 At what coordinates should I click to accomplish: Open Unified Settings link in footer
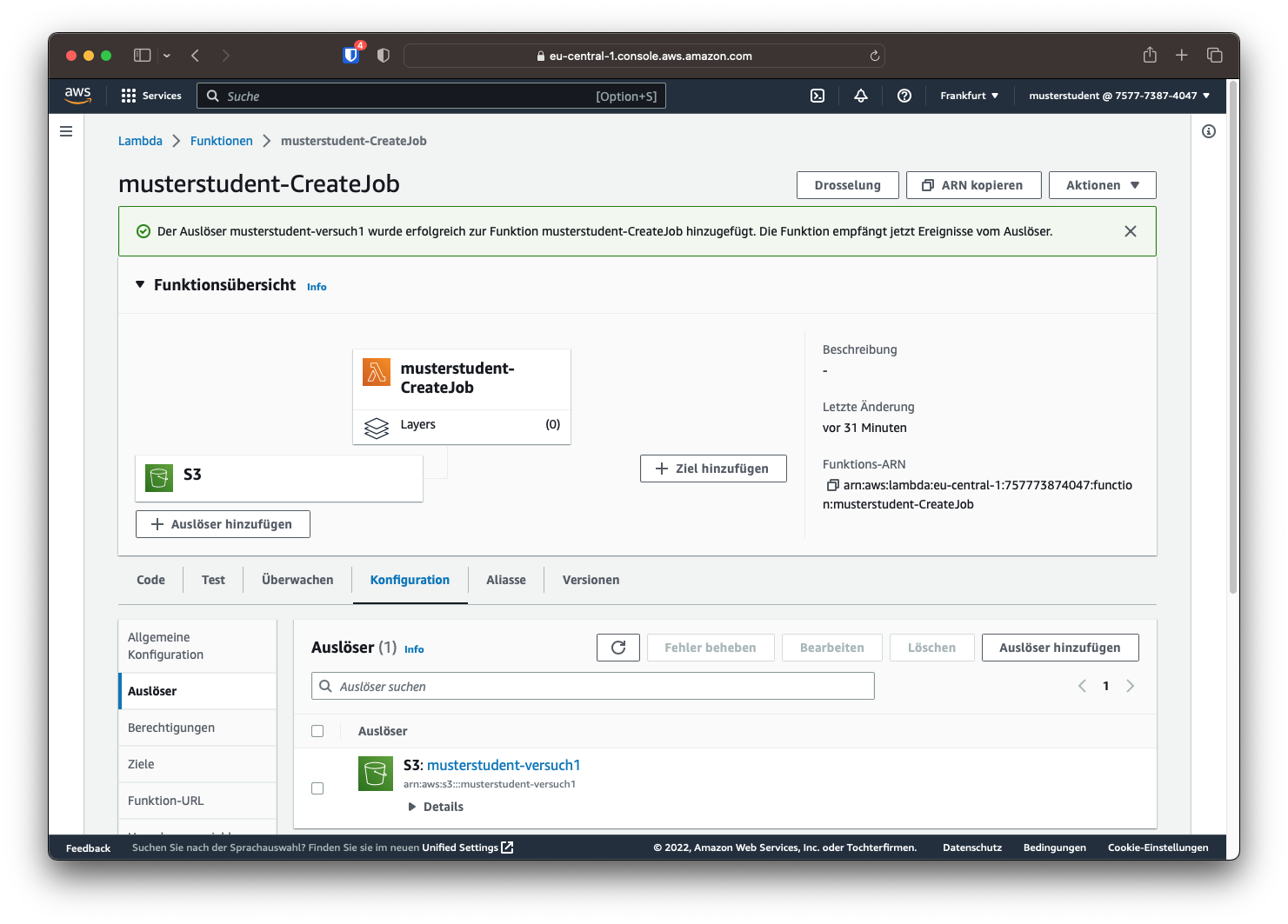468,848
